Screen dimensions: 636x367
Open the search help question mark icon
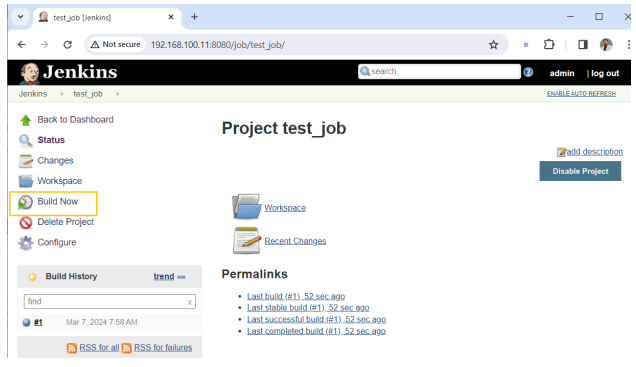528,72
